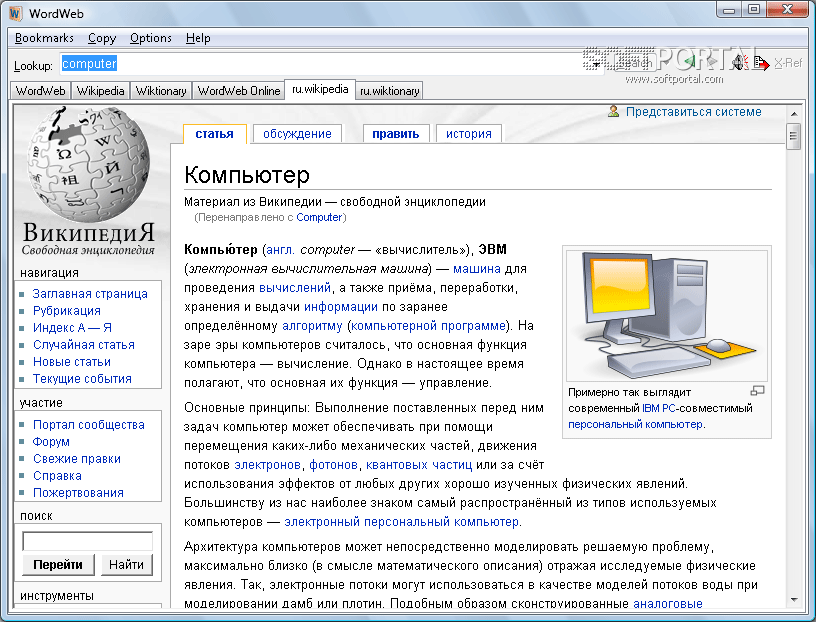
Task: Open the Help menu
Action: pyautogui.click(x=198, y=38)
